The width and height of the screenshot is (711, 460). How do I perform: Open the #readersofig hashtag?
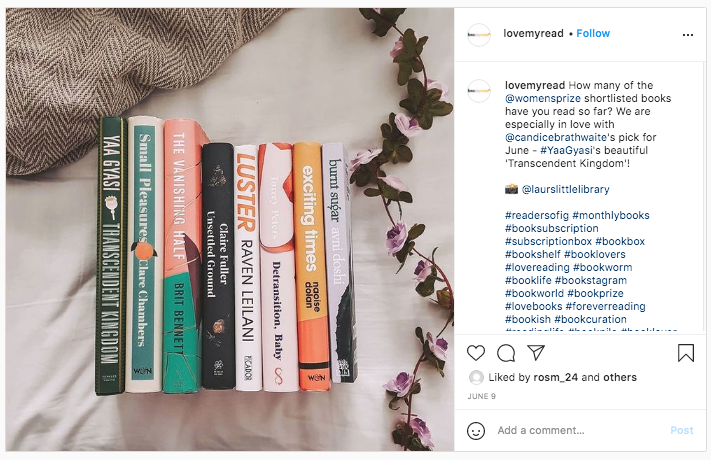point(536,215)
